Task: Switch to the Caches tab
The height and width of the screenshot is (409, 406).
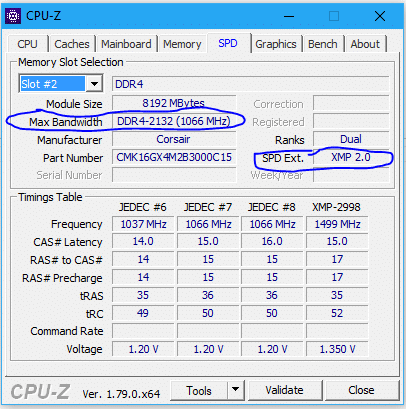Action: [x=72, y=44]
